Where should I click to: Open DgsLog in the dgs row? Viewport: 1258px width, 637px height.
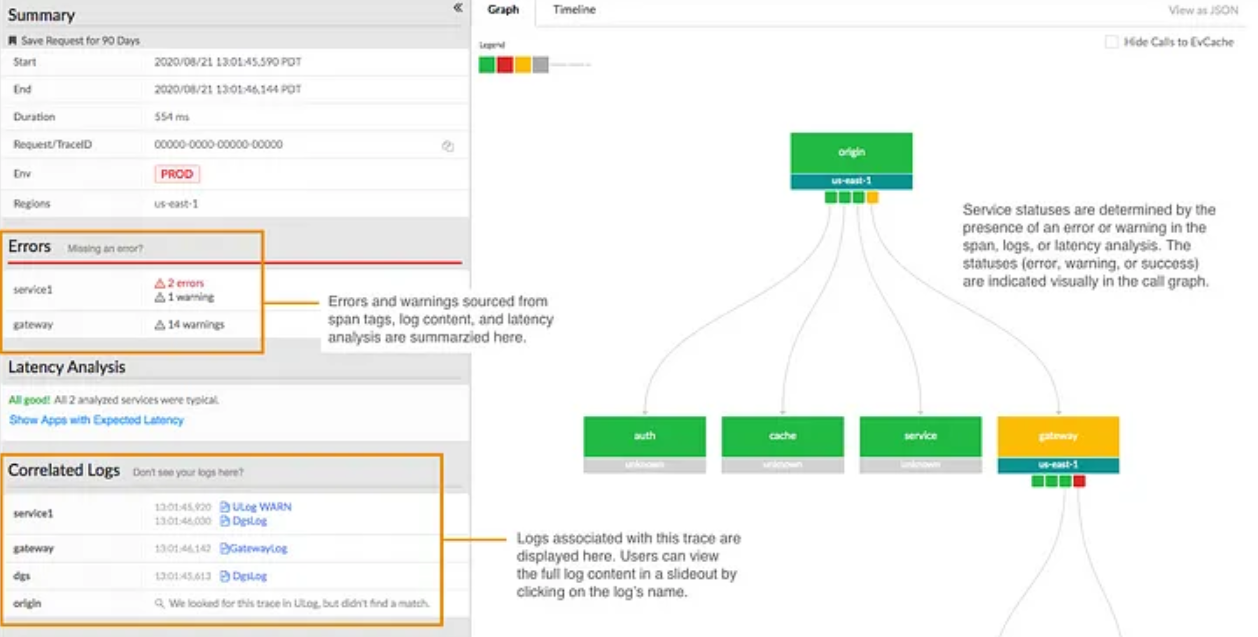click(243, 577)
